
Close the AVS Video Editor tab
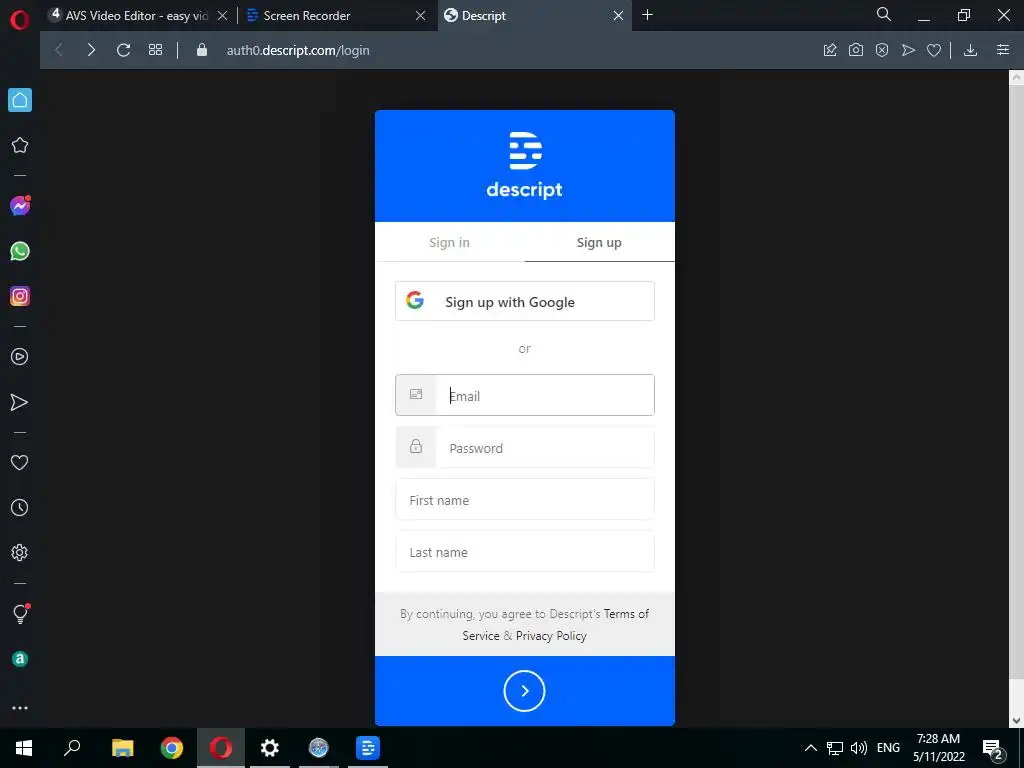[222, 16]
